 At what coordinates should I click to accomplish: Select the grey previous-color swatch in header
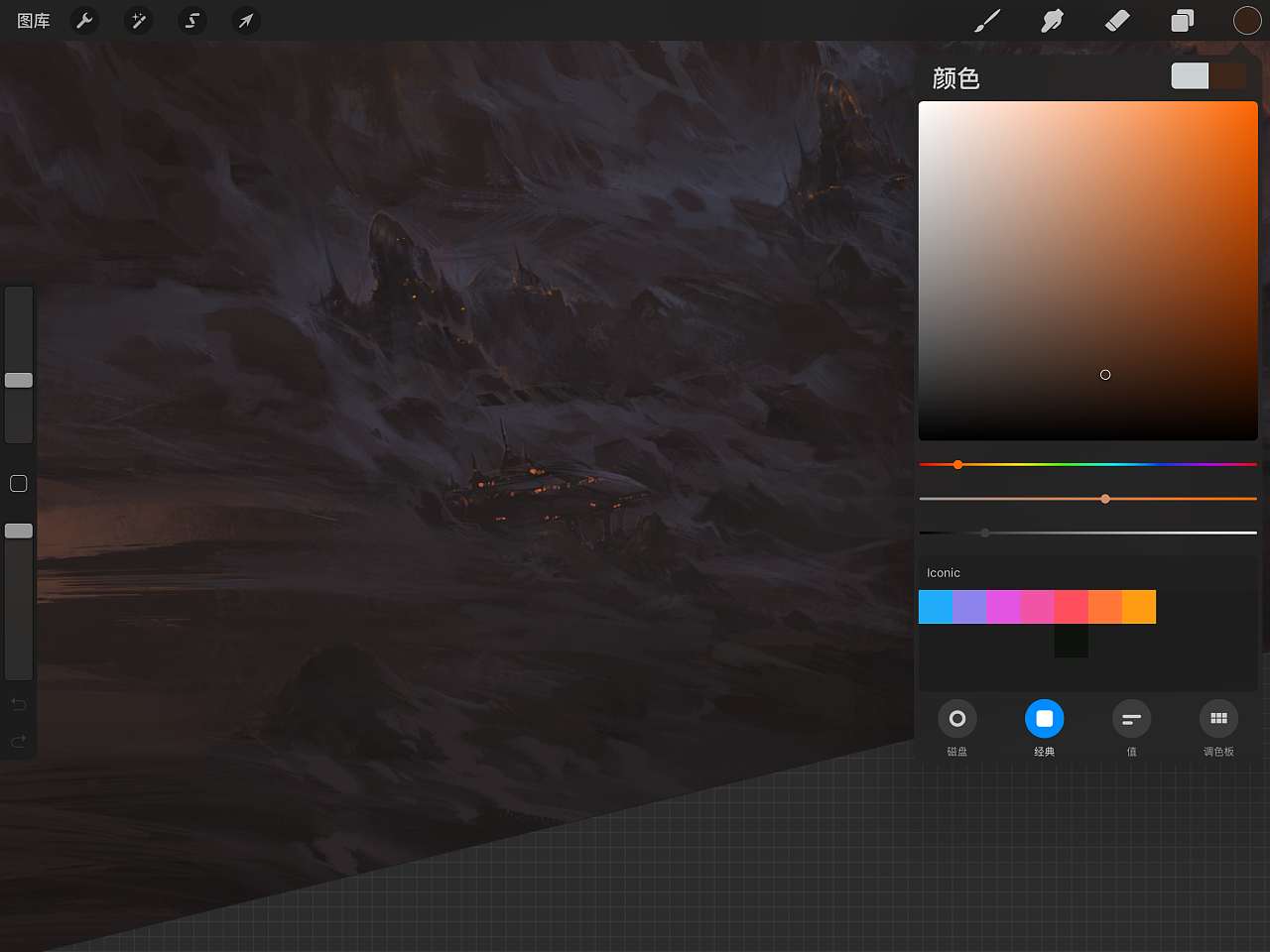tap(1190, 76)
